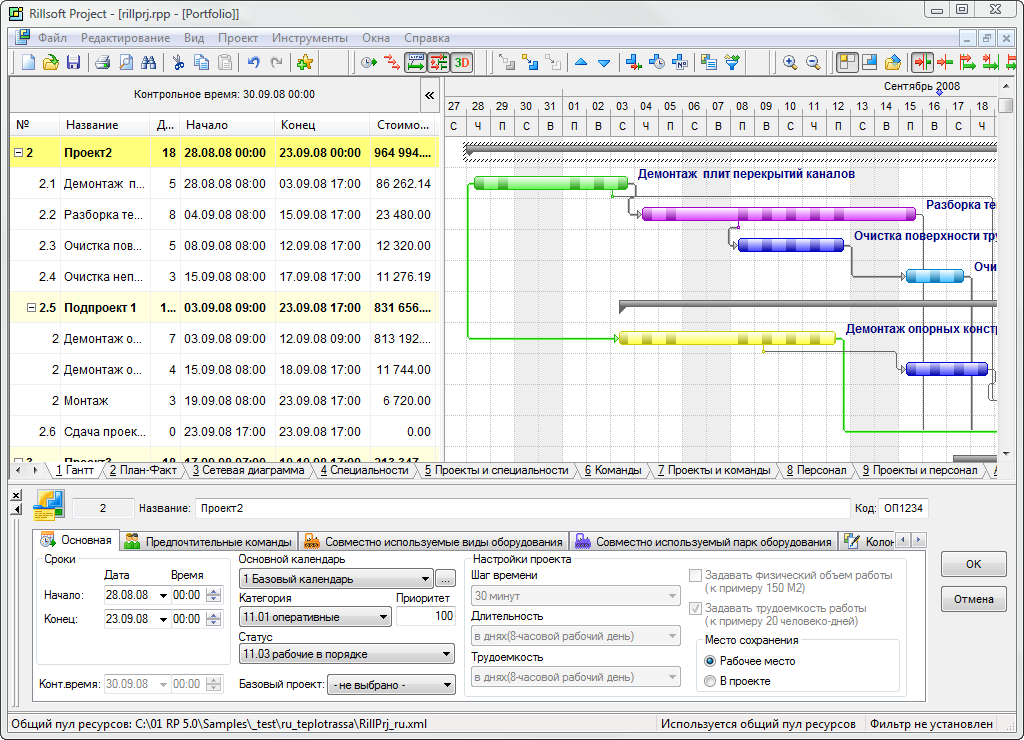Click the Отмена button
Image resolution: width=1024 pixels, height=740 pixels.
tap(973, 599)
